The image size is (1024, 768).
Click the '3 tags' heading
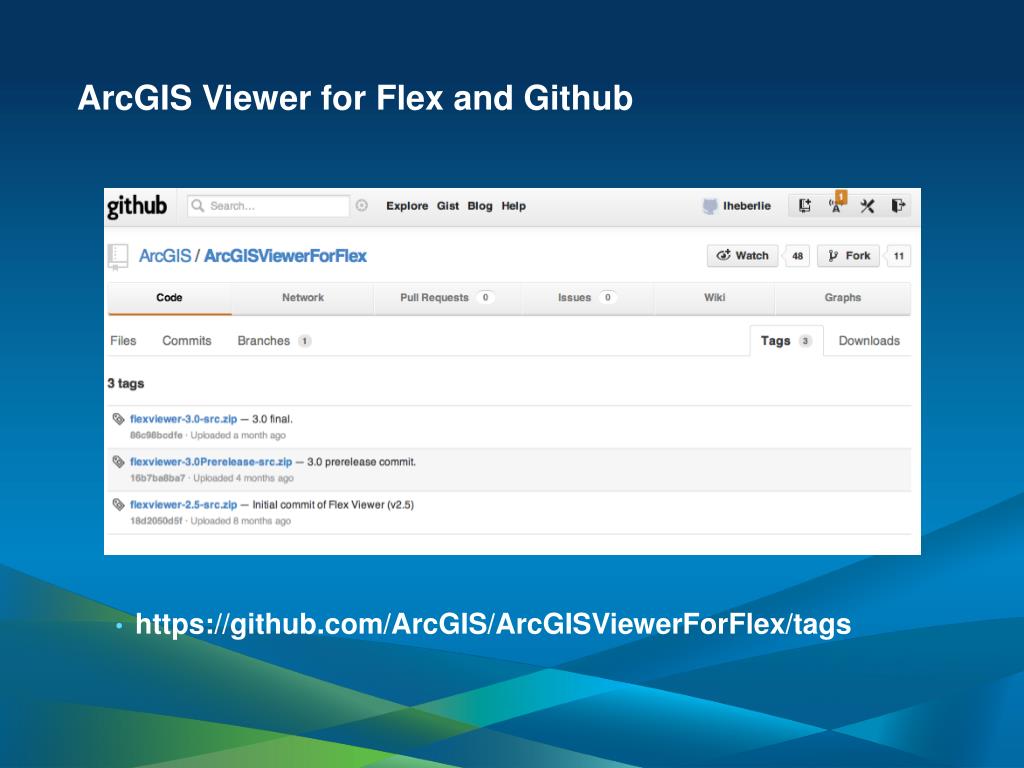click(125, 383)
